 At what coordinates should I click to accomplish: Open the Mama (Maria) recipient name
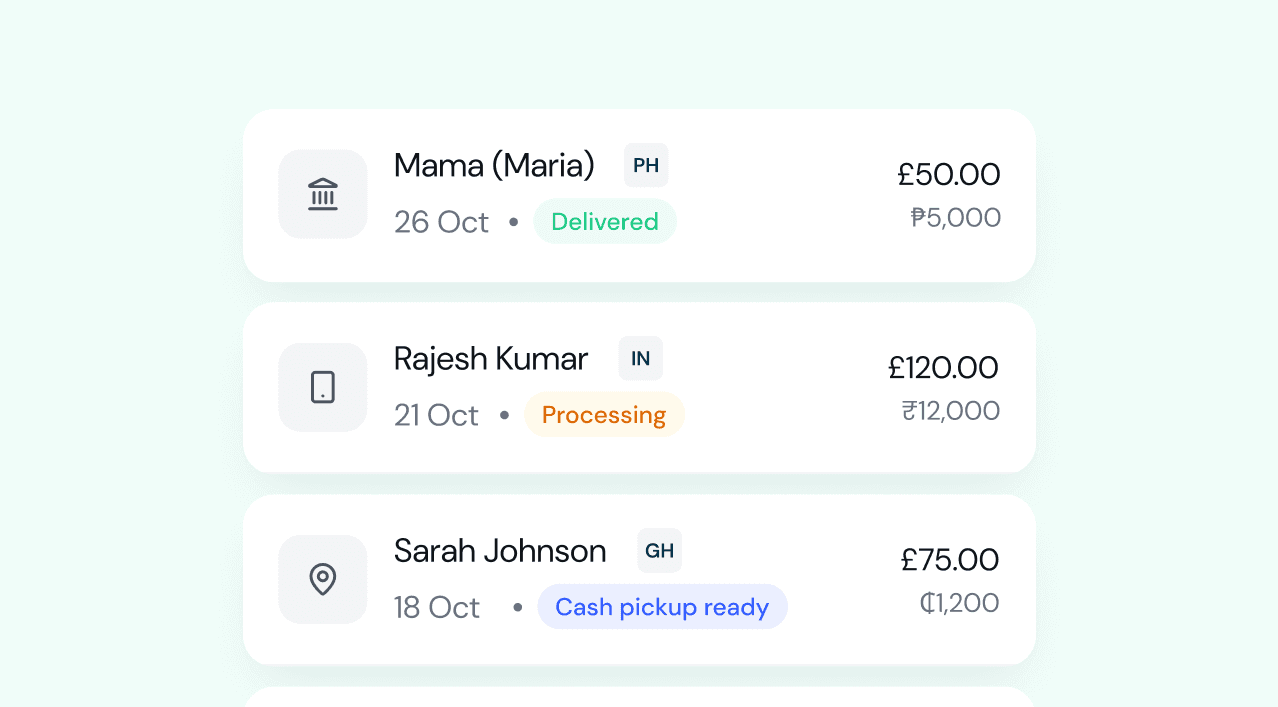point(494,165)
